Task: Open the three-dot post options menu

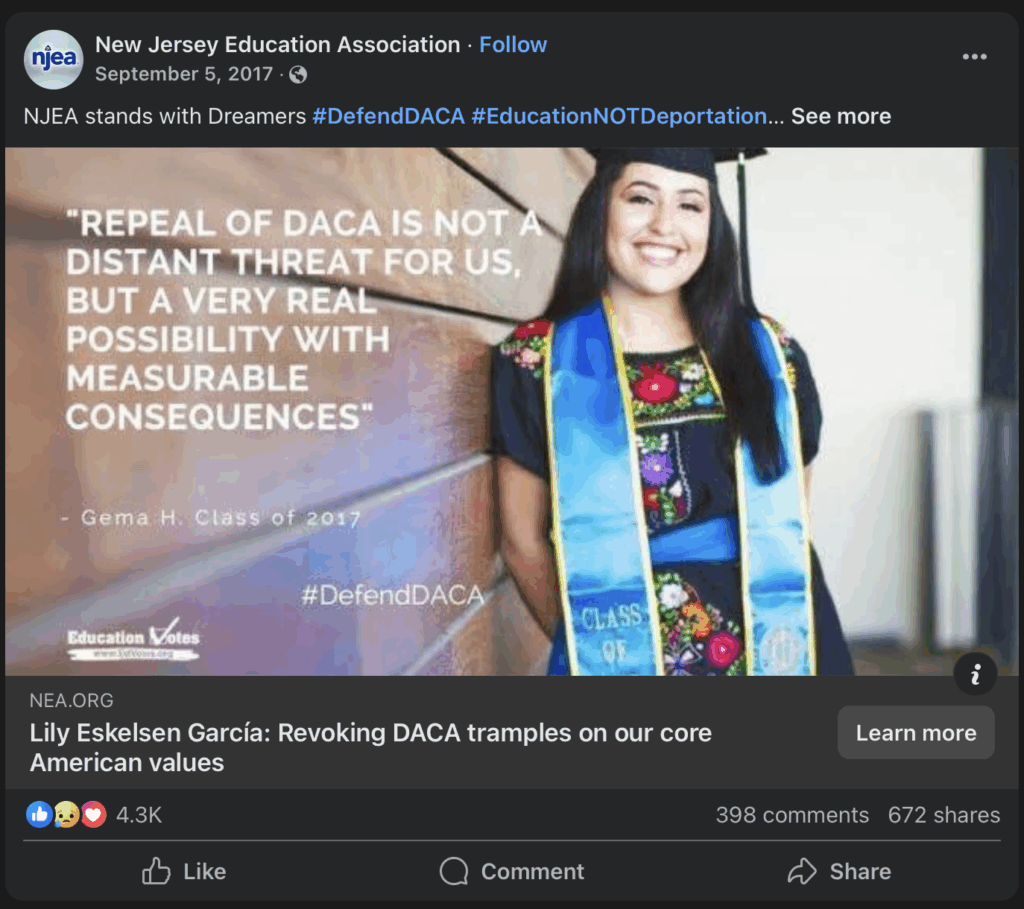Action: (x=974, y=57)
